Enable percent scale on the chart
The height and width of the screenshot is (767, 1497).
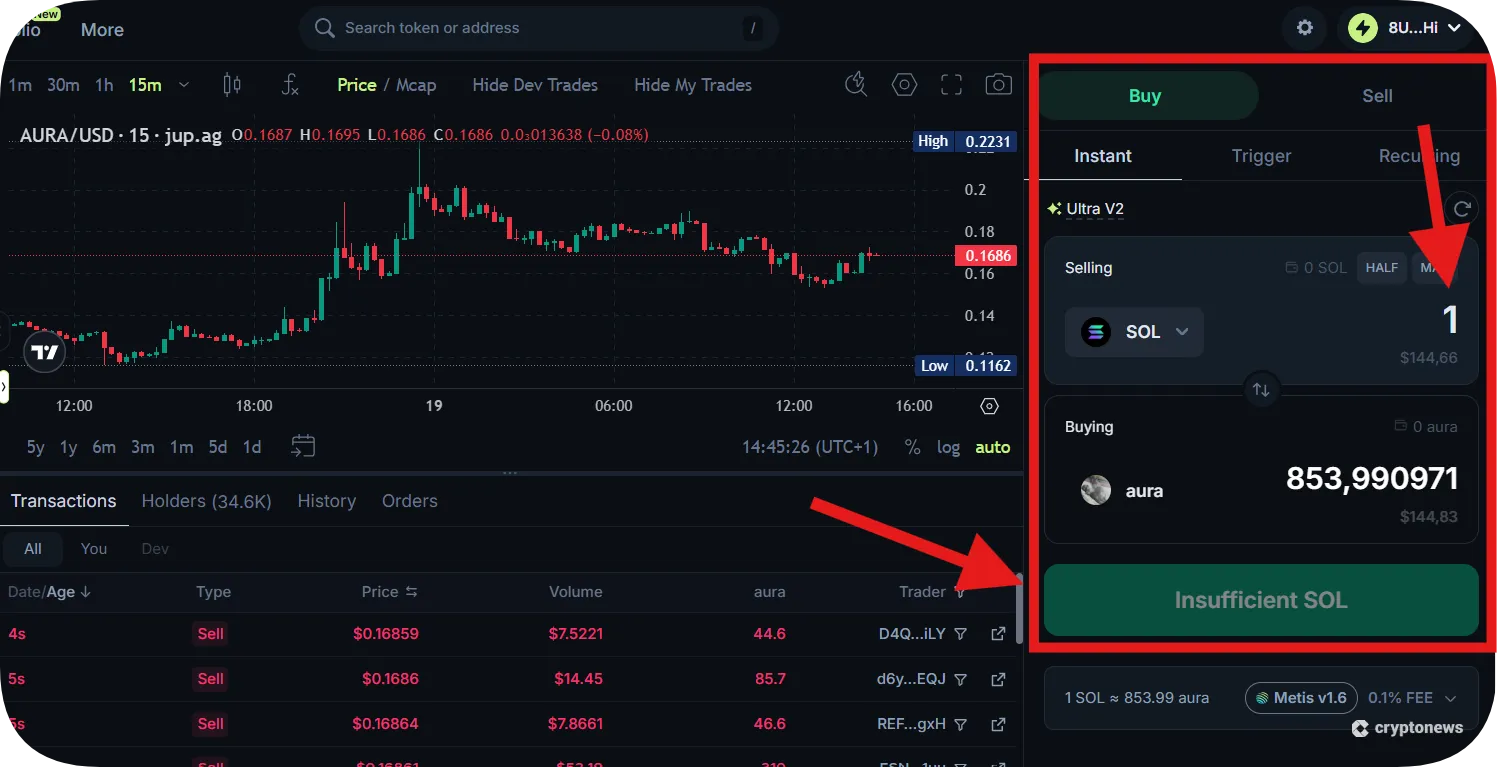pyautogui.click(x=912, y=447)
